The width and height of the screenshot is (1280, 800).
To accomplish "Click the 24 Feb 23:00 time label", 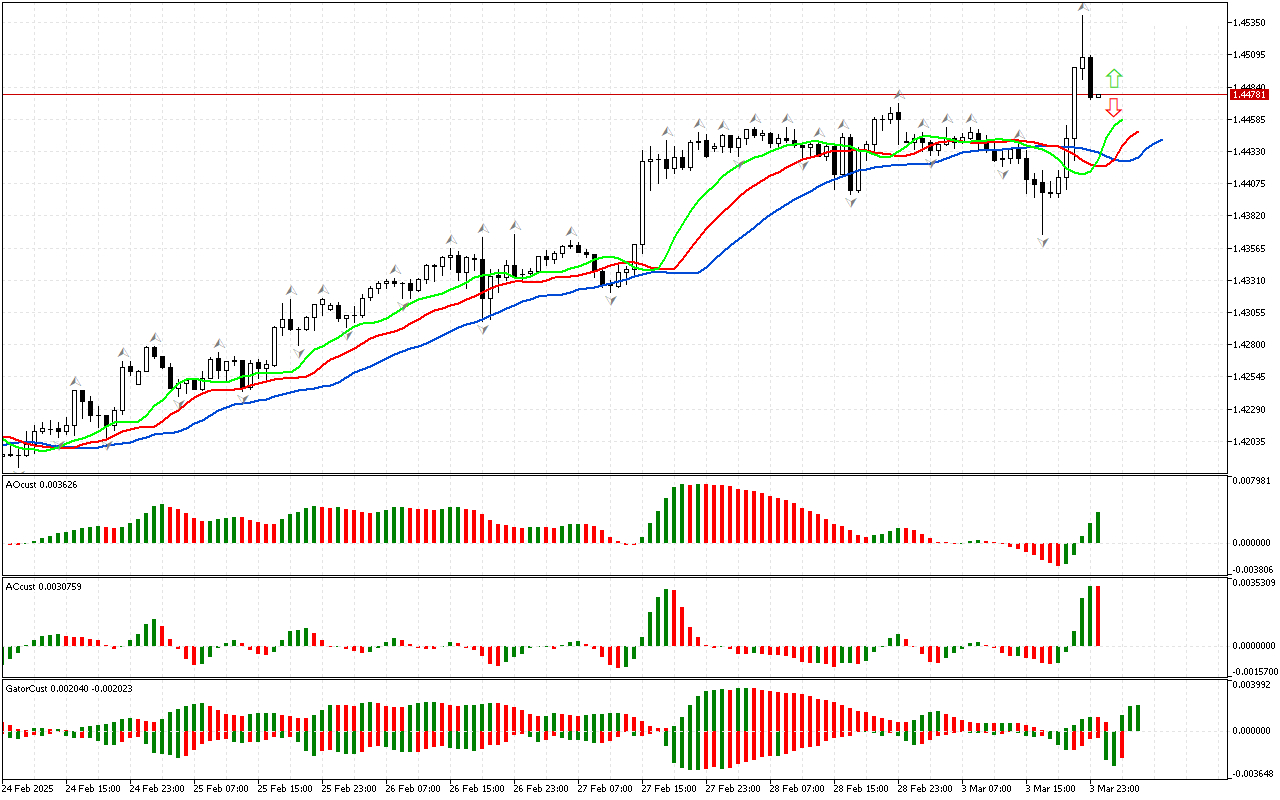I will pyautogui.click(x=157, y=789).
